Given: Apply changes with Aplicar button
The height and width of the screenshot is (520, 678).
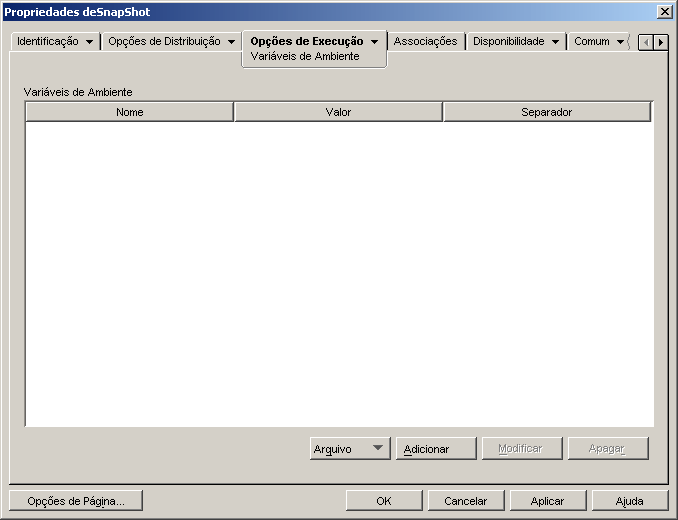Looking at the screenshot, I should tap(547, 501).
